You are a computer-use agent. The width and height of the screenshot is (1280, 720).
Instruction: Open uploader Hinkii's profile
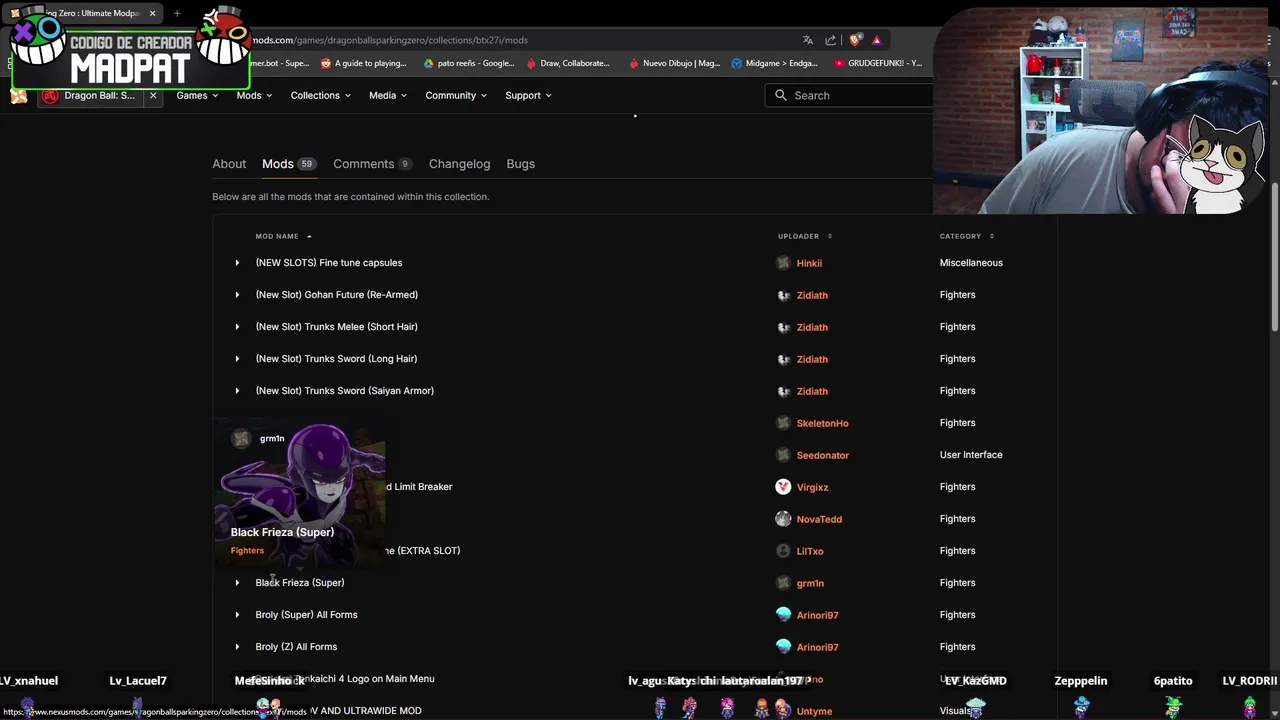point(809,263)
